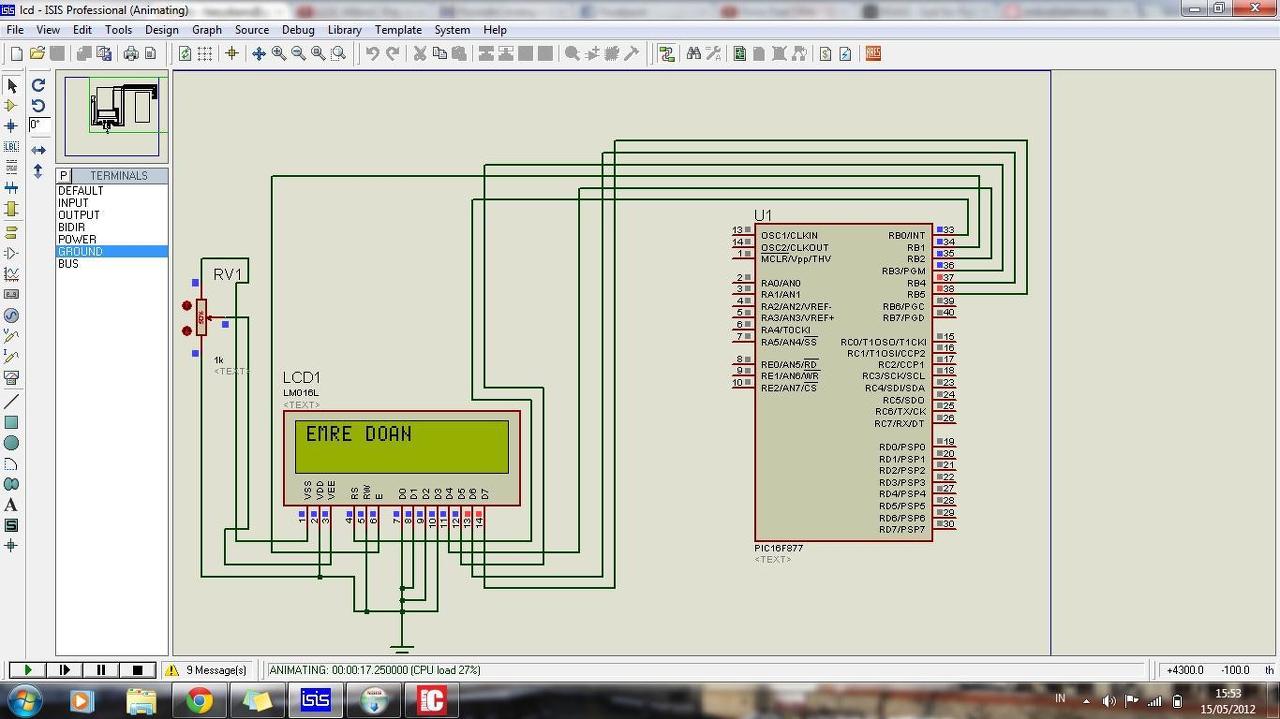
Task: Select Tape recorder mode tool
Action: point(12,294)
